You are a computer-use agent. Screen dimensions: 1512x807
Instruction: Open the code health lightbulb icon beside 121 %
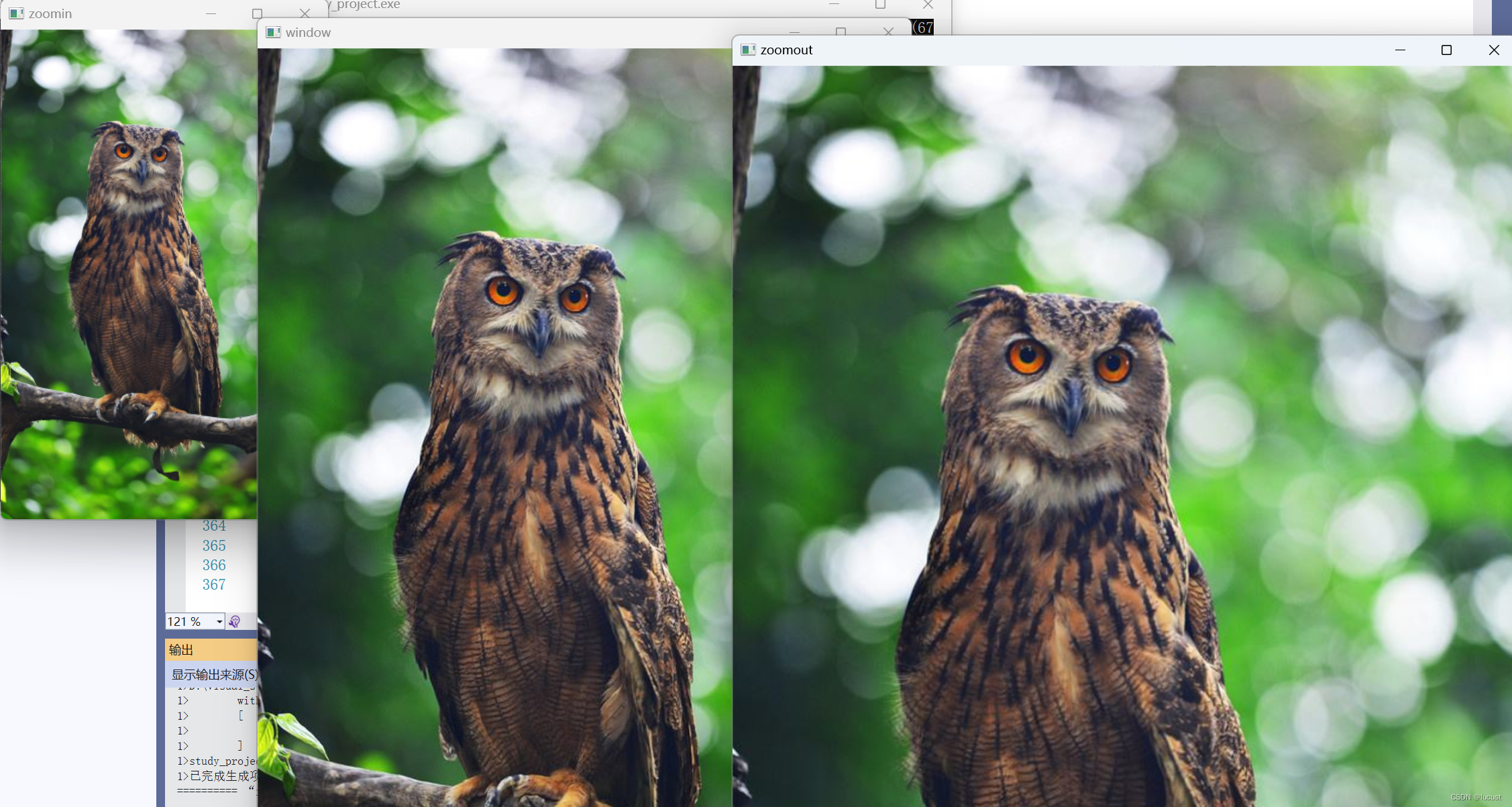pyautogui.click(x=234, y=621)
